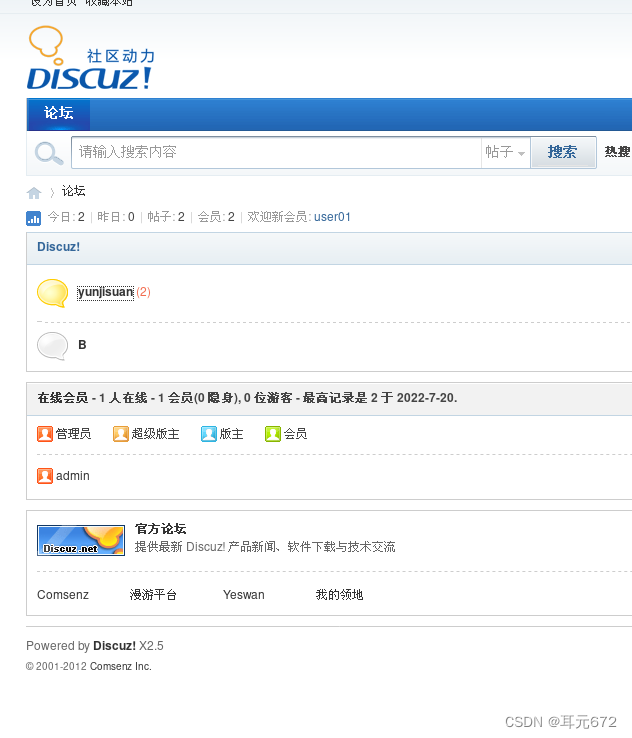
Task: Click the Comsenz Inc. footer link
Action: pyautogui.click(x=120, y=666)
